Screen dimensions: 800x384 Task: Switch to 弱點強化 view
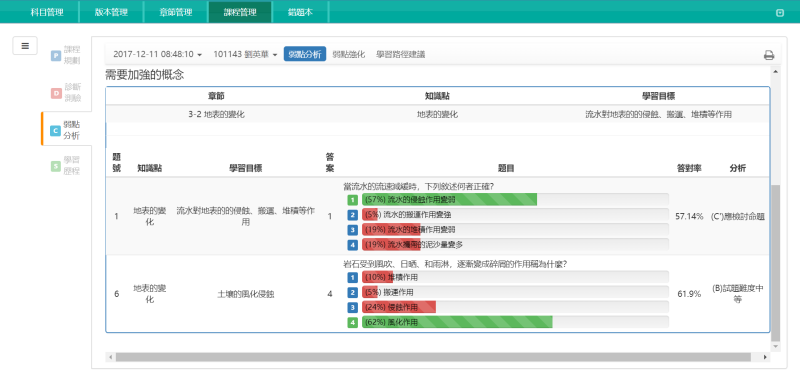pos(348,54)
